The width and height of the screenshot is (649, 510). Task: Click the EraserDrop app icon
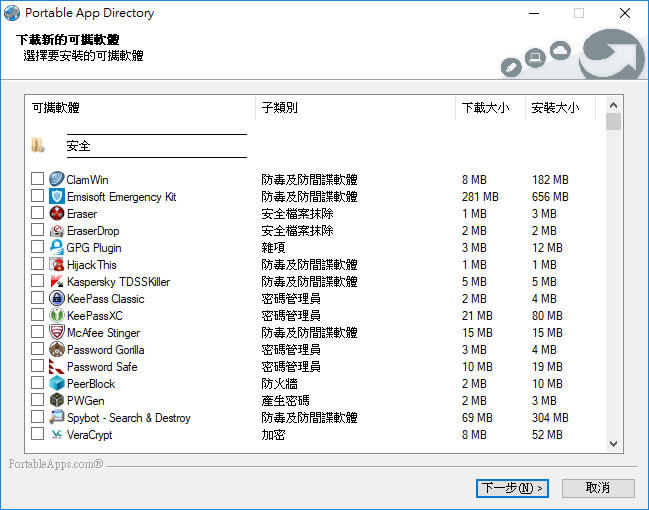pyautogui.click(x=57, y=230)
